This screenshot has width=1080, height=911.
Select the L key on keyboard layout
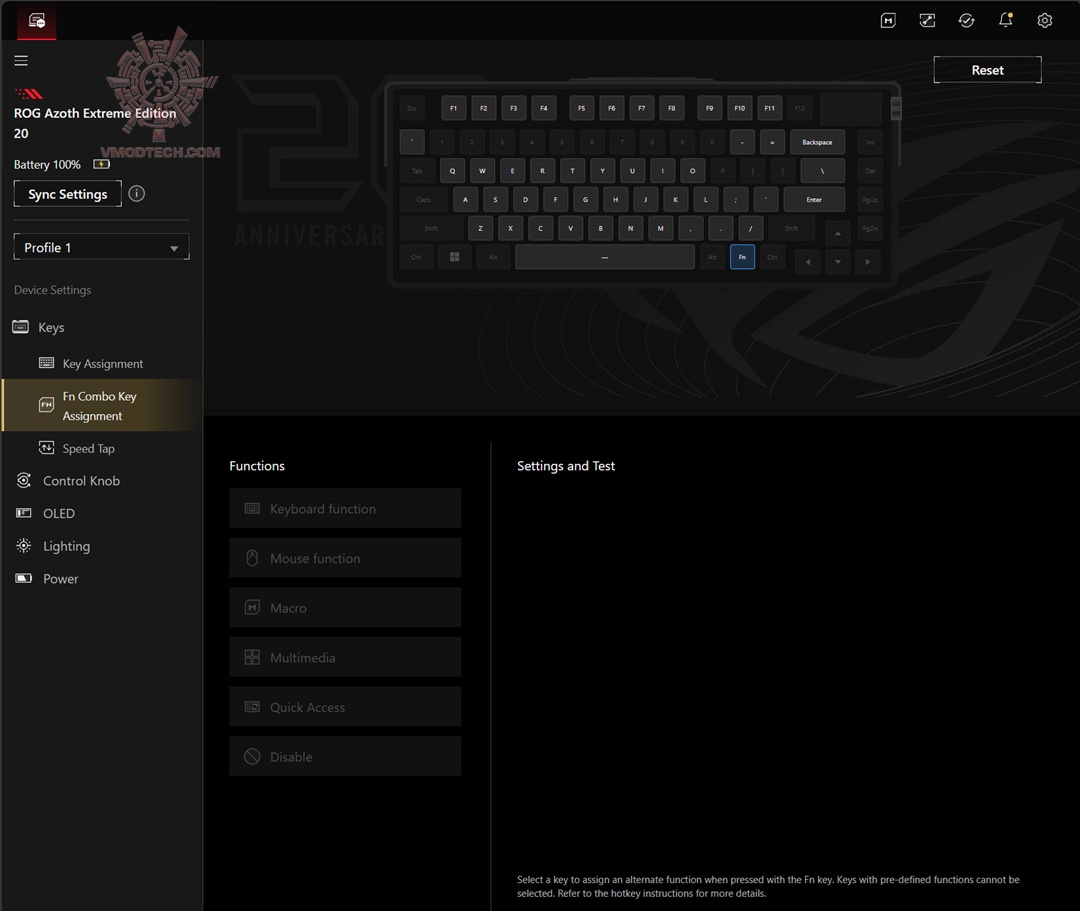[x=705, y=200]
